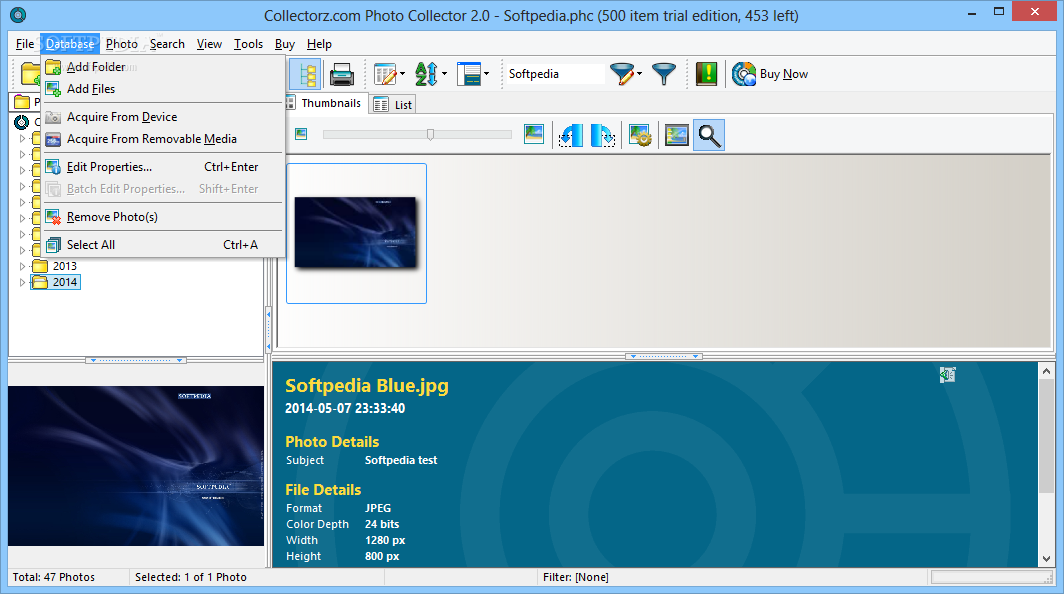This screenshot has width=1064, height=594.
Task: Click the details panel scrollbar up arrow
Action: pyautogui.click(x=1046, y=371)
